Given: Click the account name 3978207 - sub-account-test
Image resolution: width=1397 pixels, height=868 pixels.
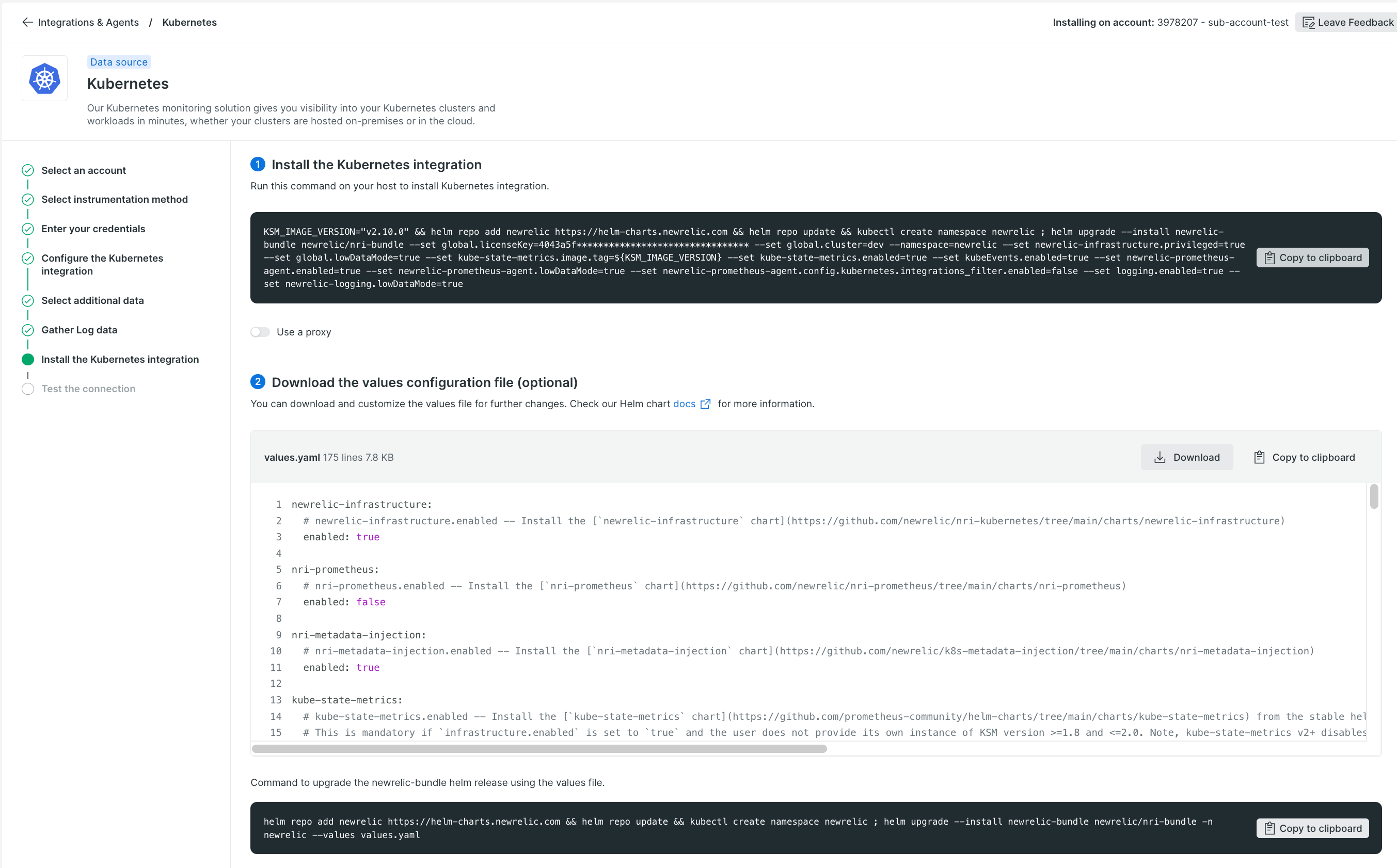Looking at the screenshot, I should click(1223, 22).
